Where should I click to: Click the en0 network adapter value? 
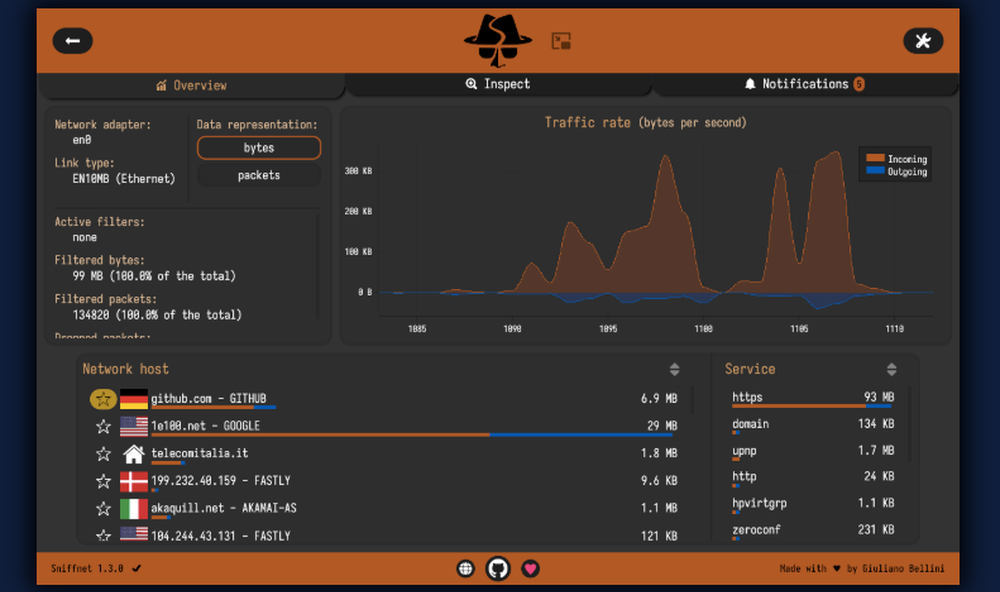82,140
